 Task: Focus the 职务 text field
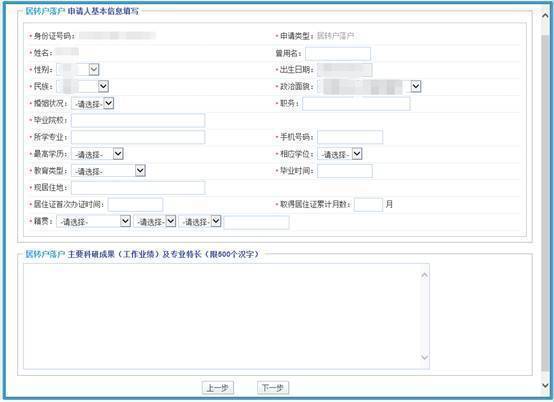pos(356,104)
